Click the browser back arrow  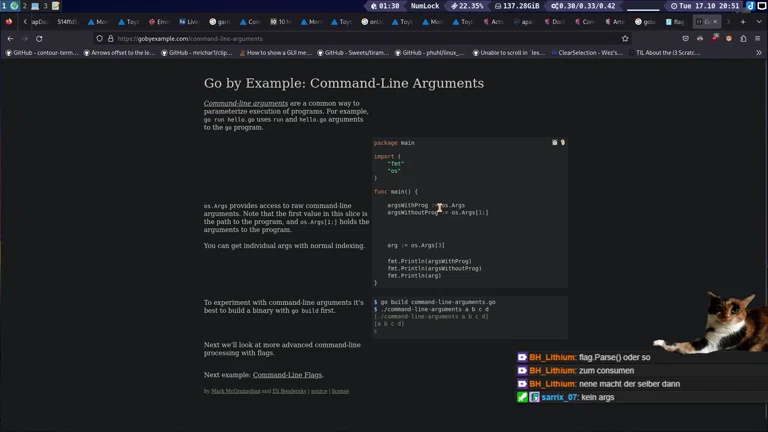[x=10, y=38]
